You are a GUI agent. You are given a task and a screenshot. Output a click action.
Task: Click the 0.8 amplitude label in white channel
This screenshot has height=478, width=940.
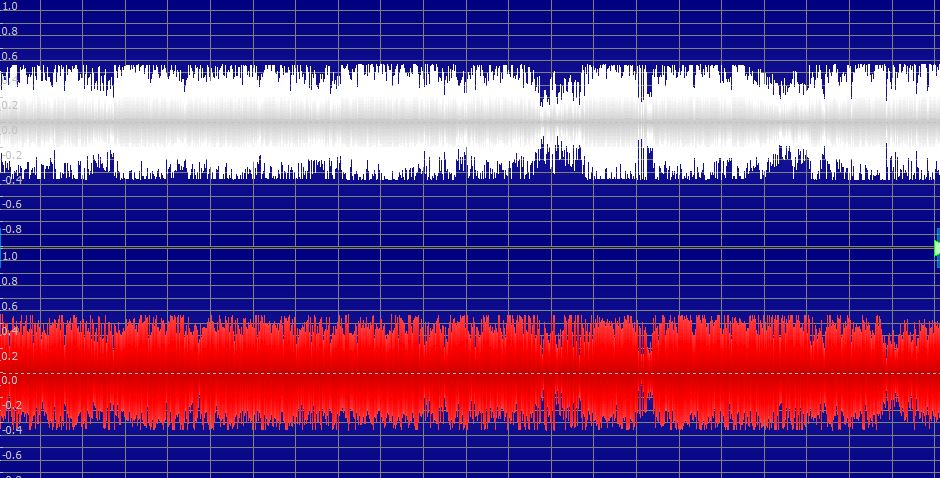pyautogui.click(x=10, y=31)
